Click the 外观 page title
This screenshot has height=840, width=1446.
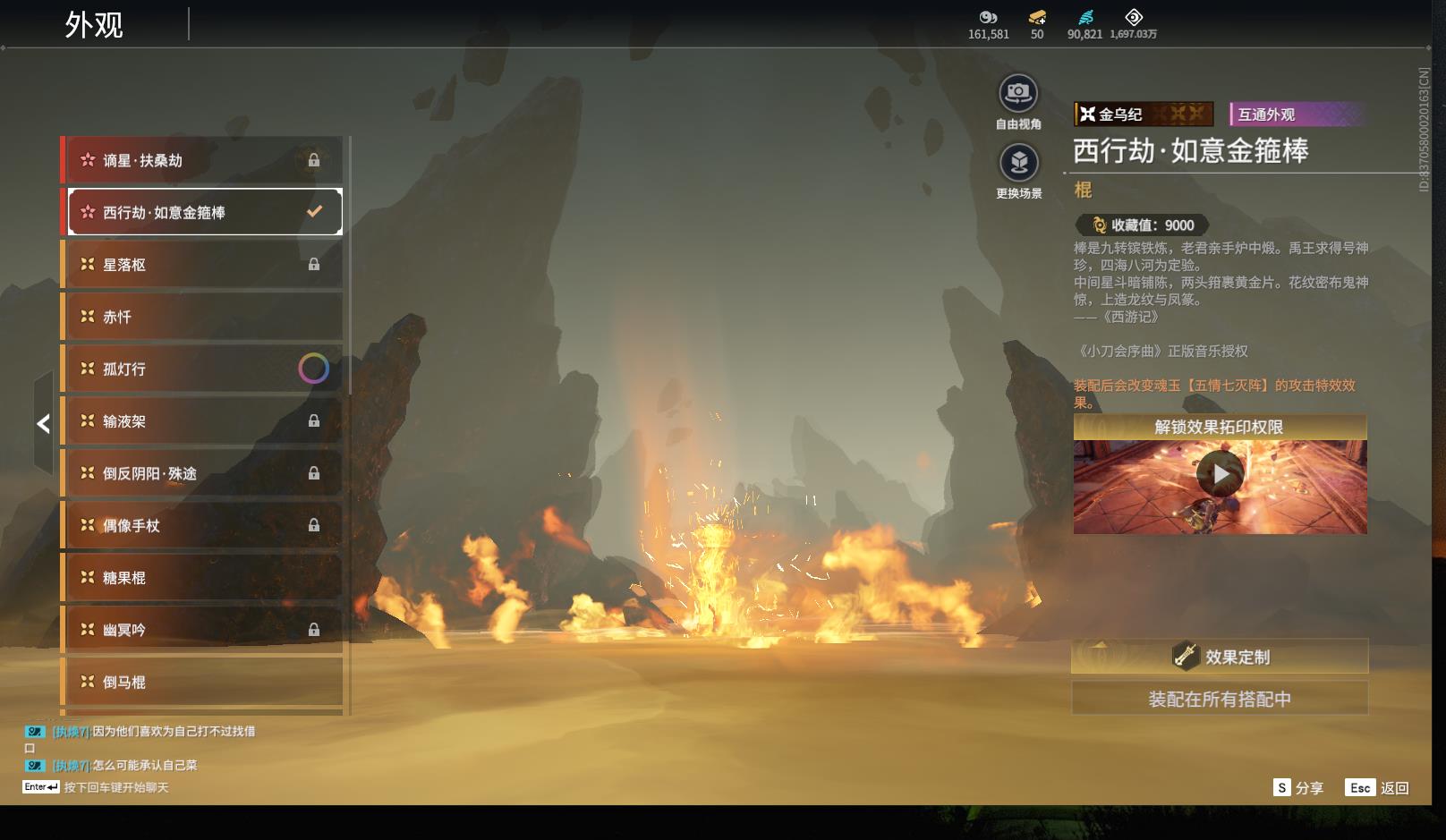pyautogui.click(x=94, y=24)
